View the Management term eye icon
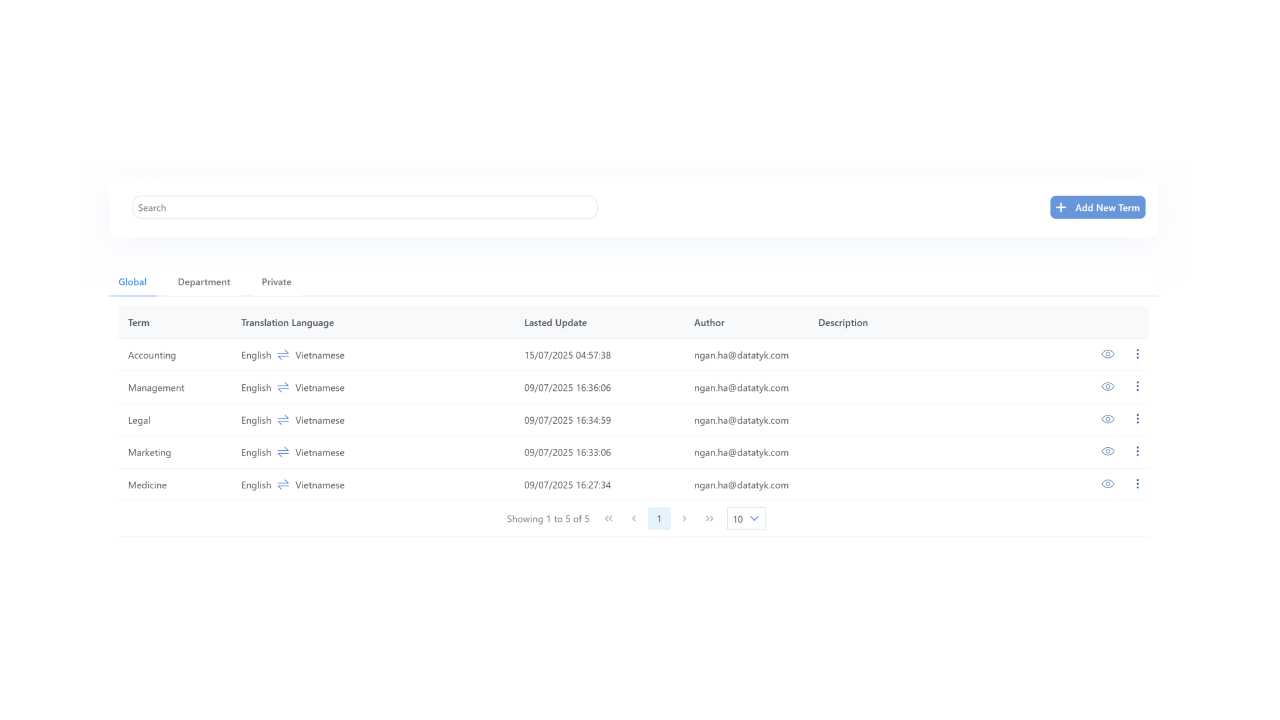The image size is (1280, 720). (x=1108, y=387)
